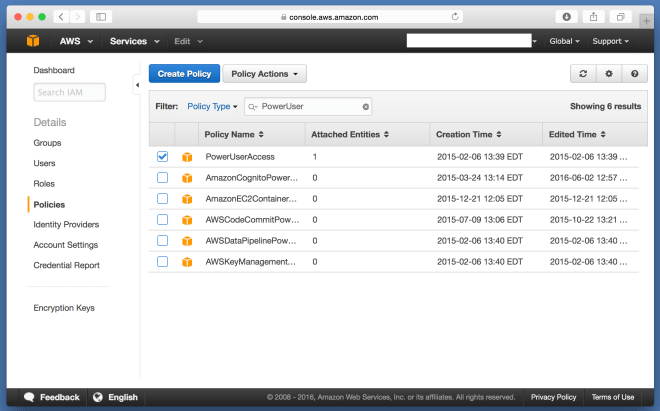The width and height of the screenshot is (660, 411).
Task: Go to Roles in the sidebar
Action: 43,184
